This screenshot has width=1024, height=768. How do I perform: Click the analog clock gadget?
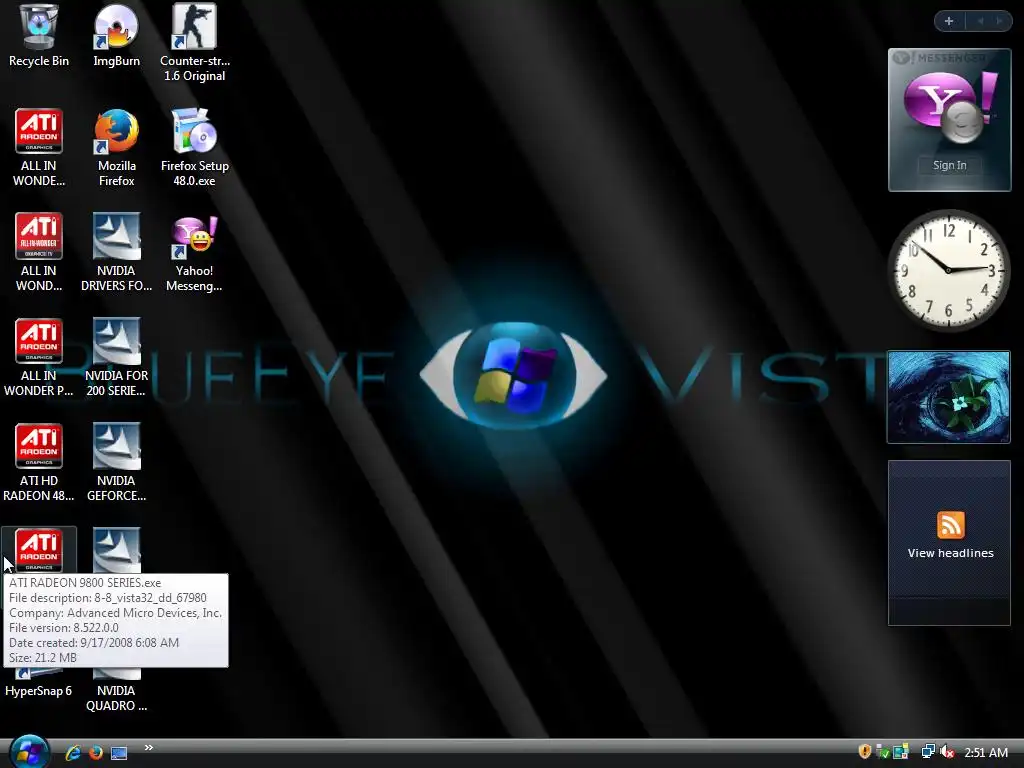click(x=948, y=270)
